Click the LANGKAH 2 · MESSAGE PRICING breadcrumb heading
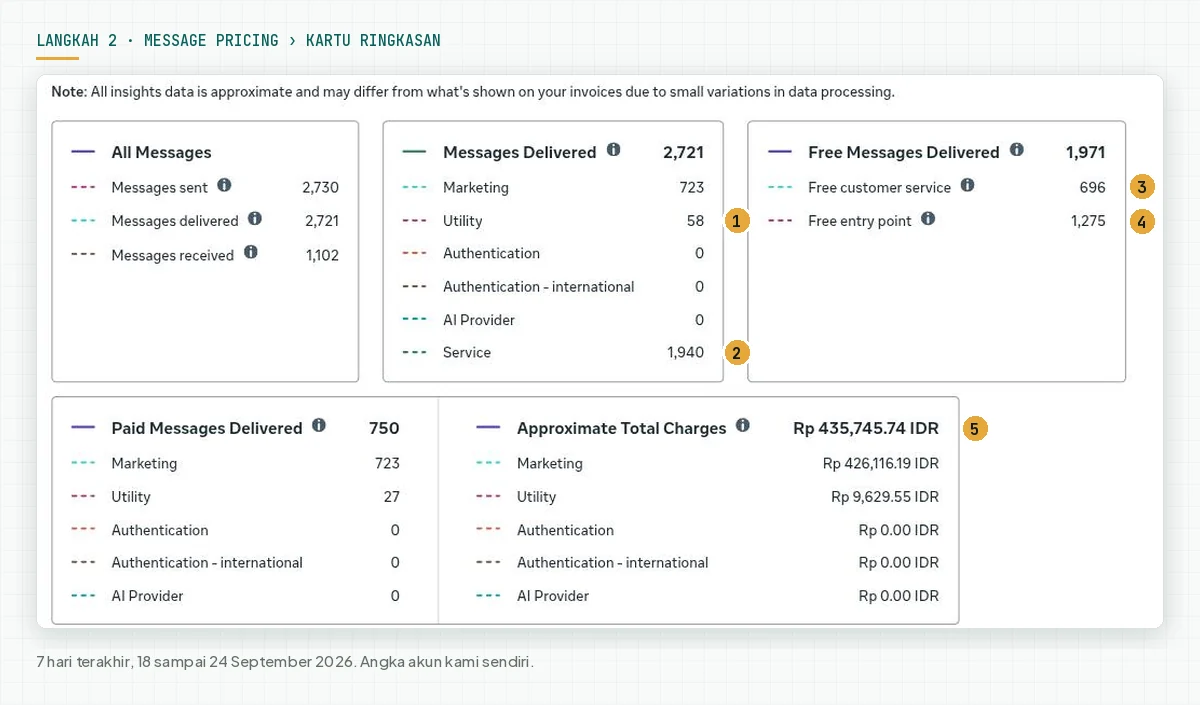This screenshot has height=705, width=1200. pos(238,41)
